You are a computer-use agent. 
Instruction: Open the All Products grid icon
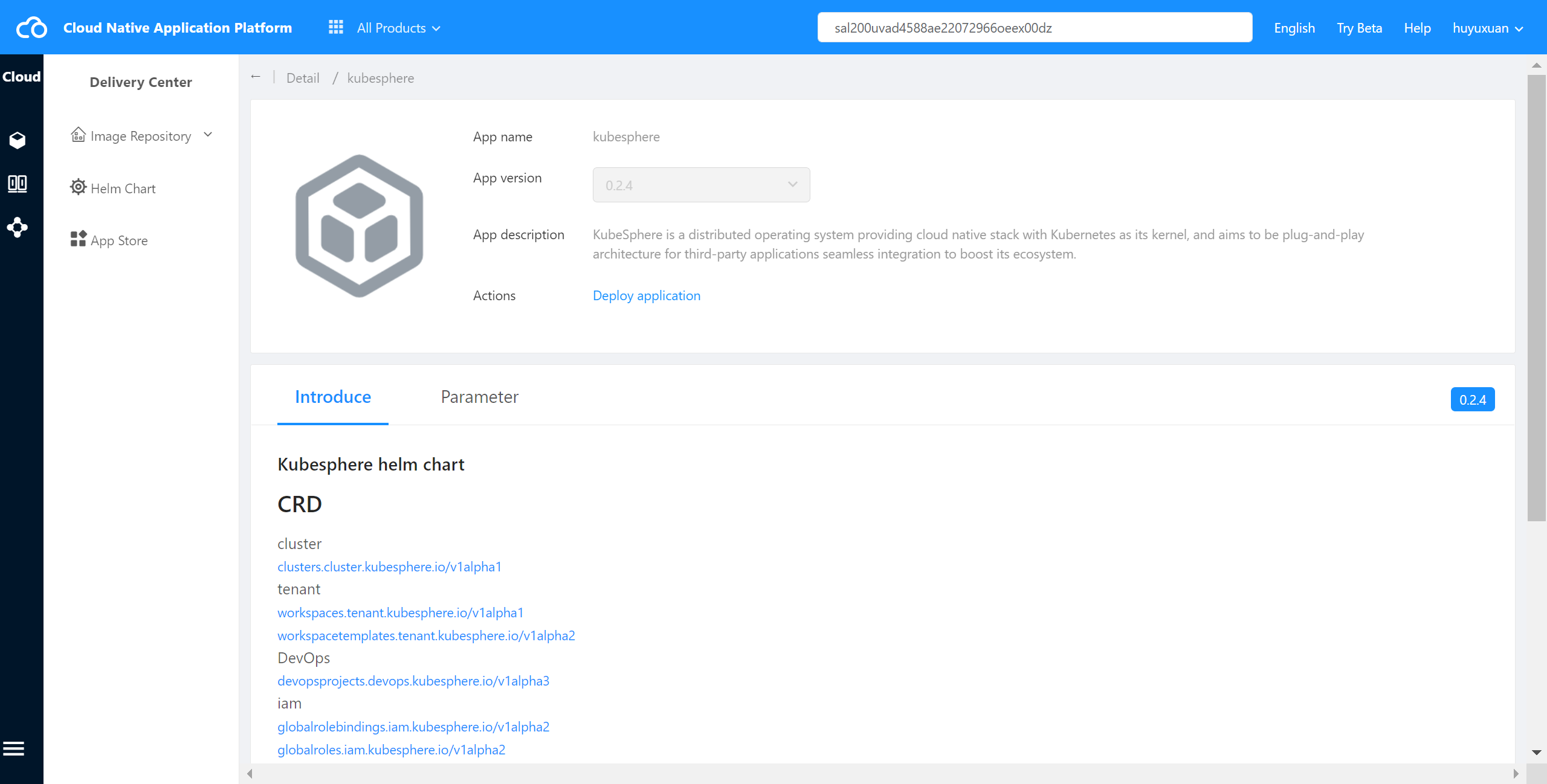click(x=335, y=27)
